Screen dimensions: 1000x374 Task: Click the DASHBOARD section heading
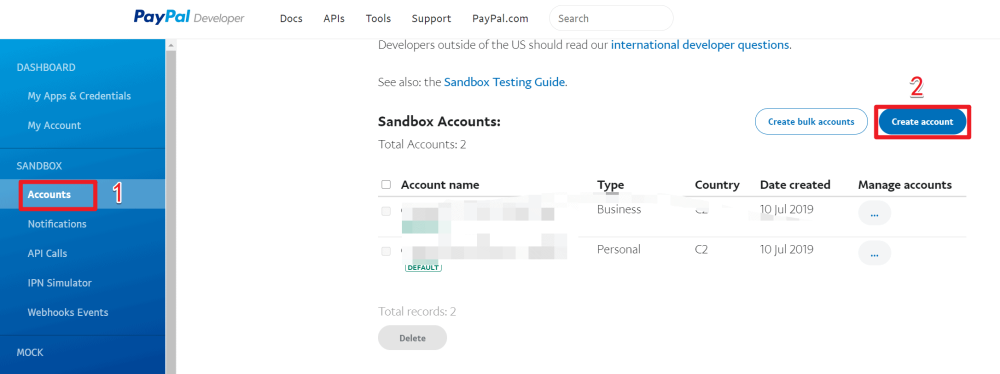click(46, 67)
